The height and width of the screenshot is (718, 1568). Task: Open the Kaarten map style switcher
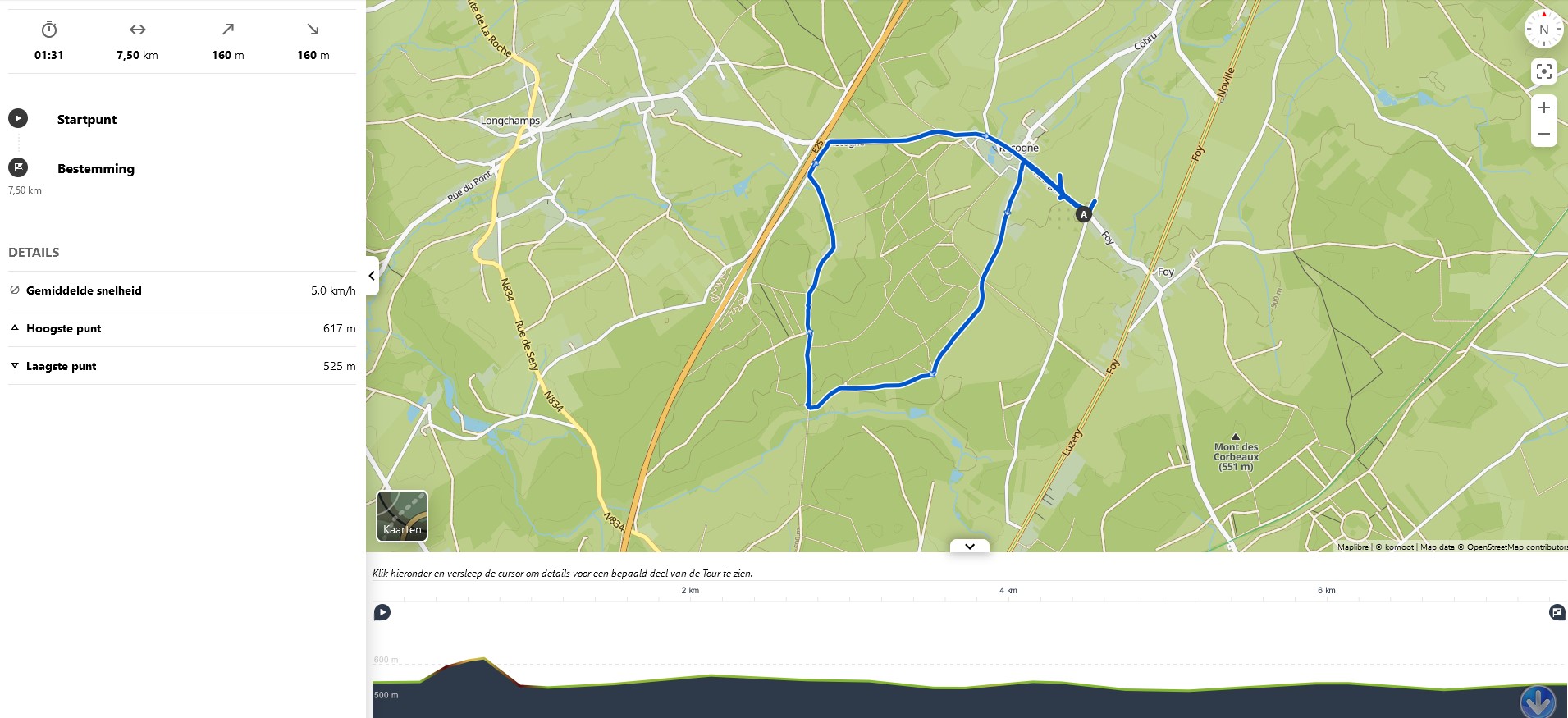tap(402, 516)
